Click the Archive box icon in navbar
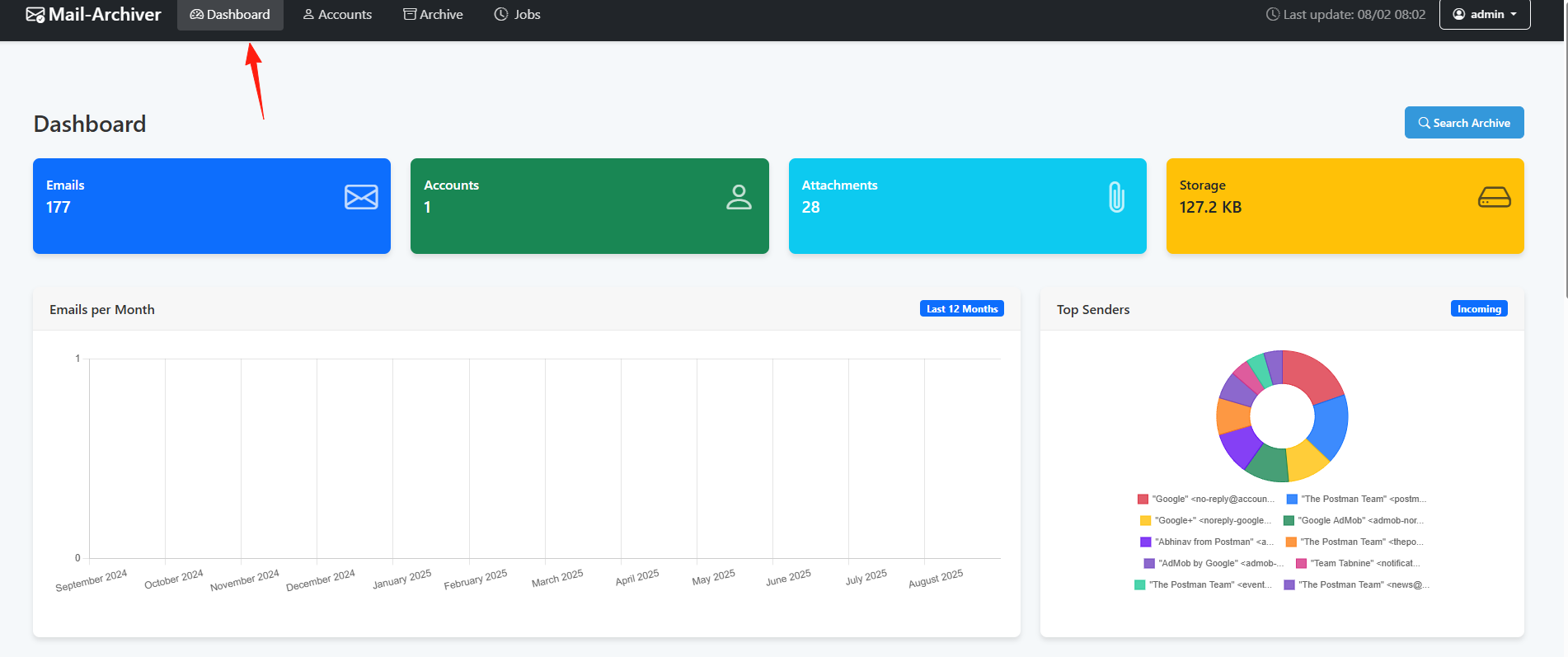 coord(410,14)
